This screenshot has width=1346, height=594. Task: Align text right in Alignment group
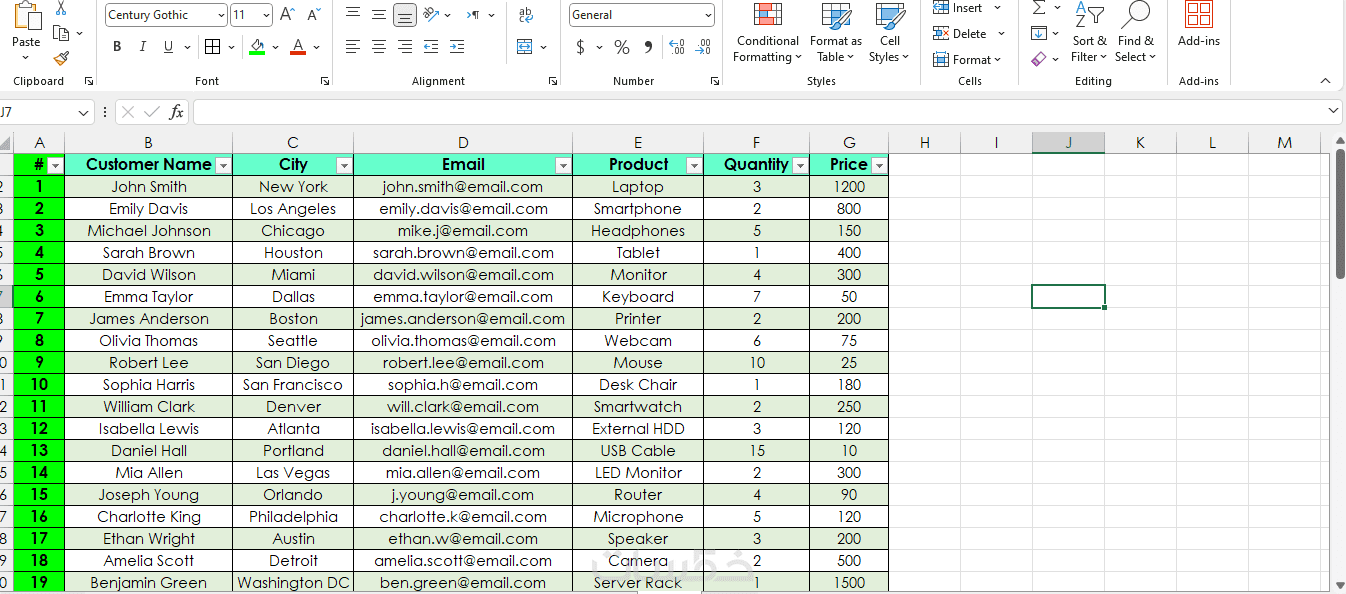[x=405, y=47]
